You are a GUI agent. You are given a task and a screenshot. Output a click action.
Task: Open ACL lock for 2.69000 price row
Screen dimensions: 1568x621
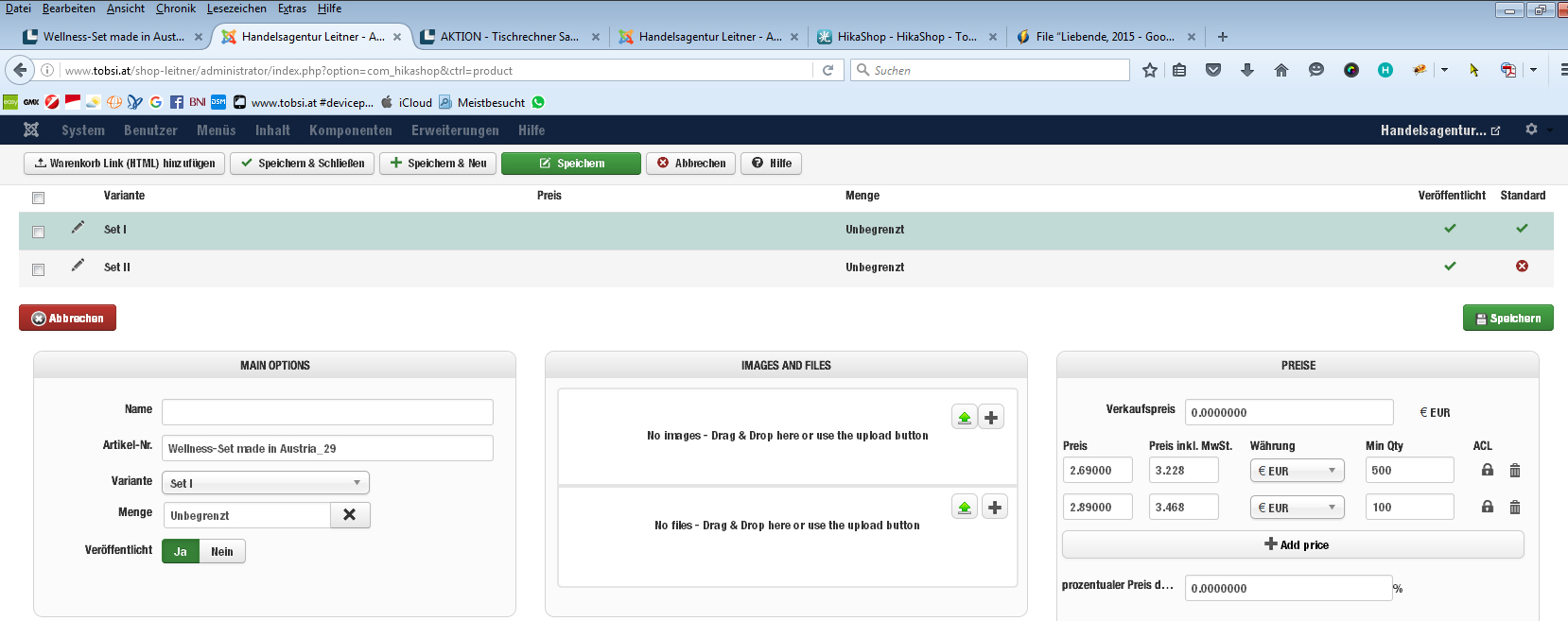click(1488, 470)
